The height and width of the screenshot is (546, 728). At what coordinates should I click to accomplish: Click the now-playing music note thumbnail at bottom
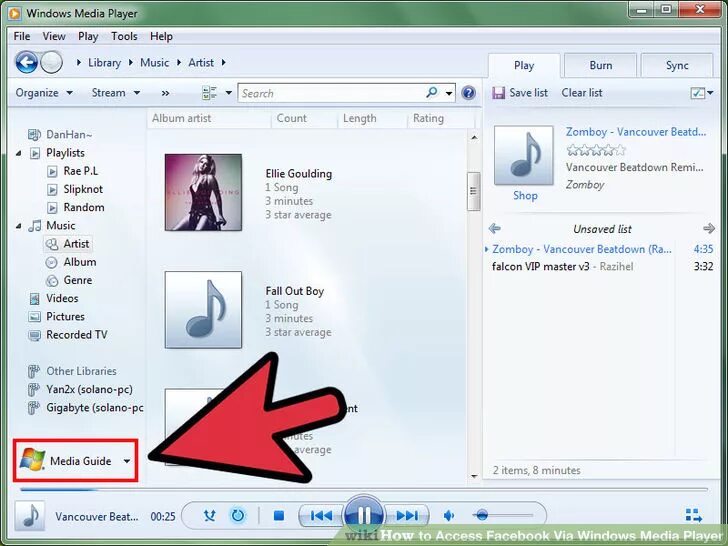click(30, 515)
